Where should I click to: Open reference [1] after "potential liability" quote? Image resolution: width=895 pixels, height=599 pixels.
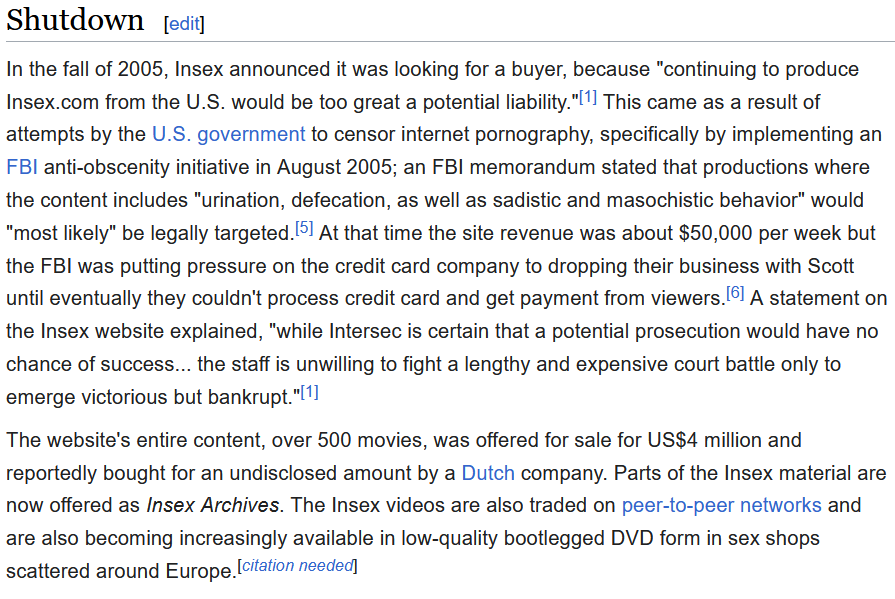pos(588,97)
